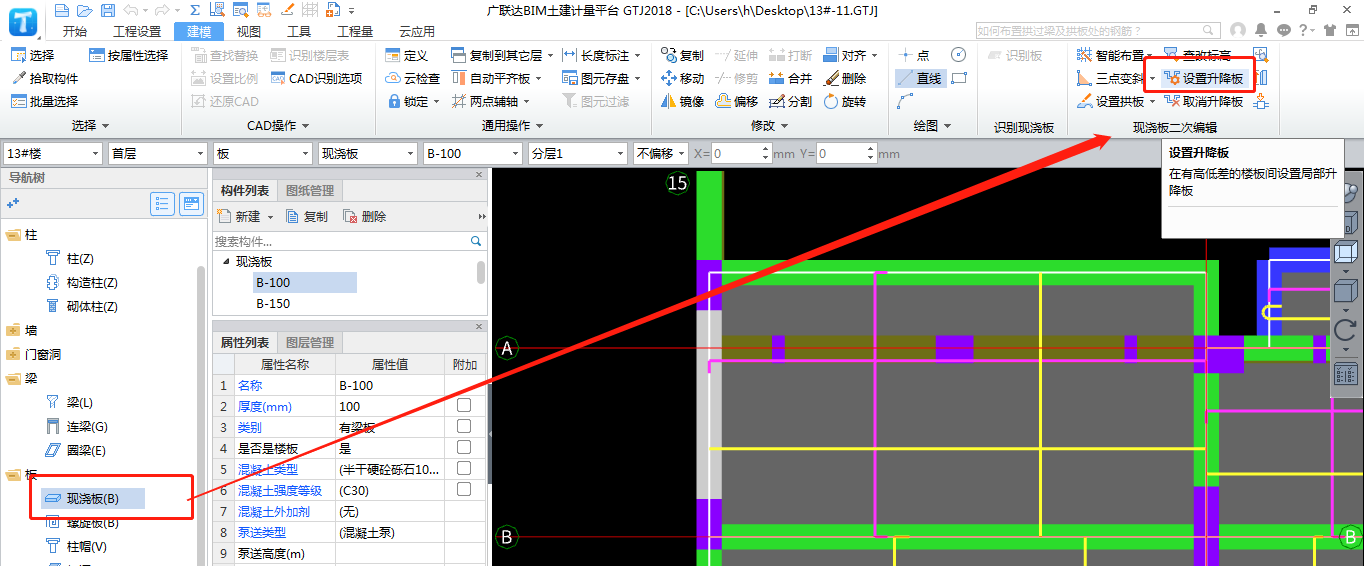Select the 偏移 offset tool

pos(737,101)
